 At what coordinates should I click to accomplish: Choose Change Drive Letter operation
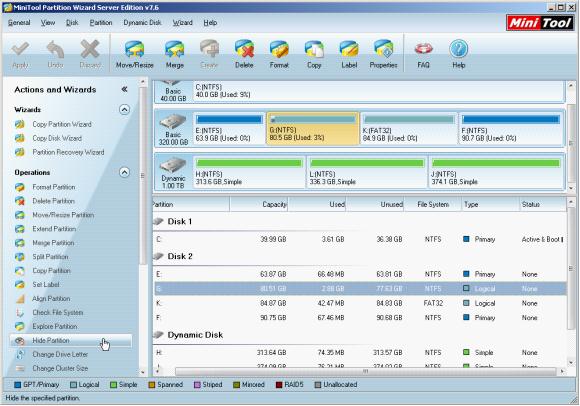point(60,354)
